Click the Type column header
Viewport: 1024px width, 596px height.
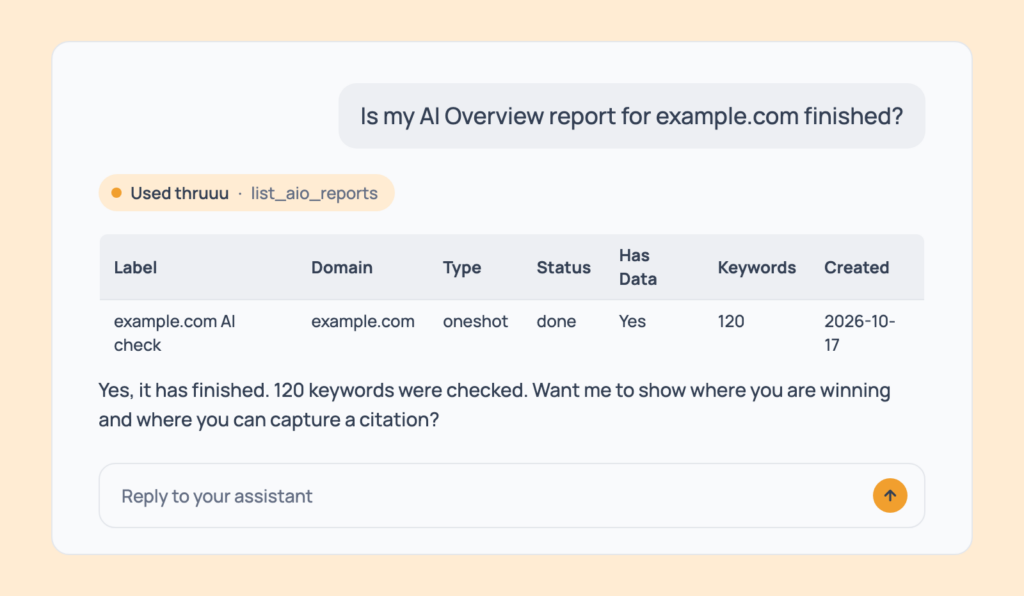[462, 268]
